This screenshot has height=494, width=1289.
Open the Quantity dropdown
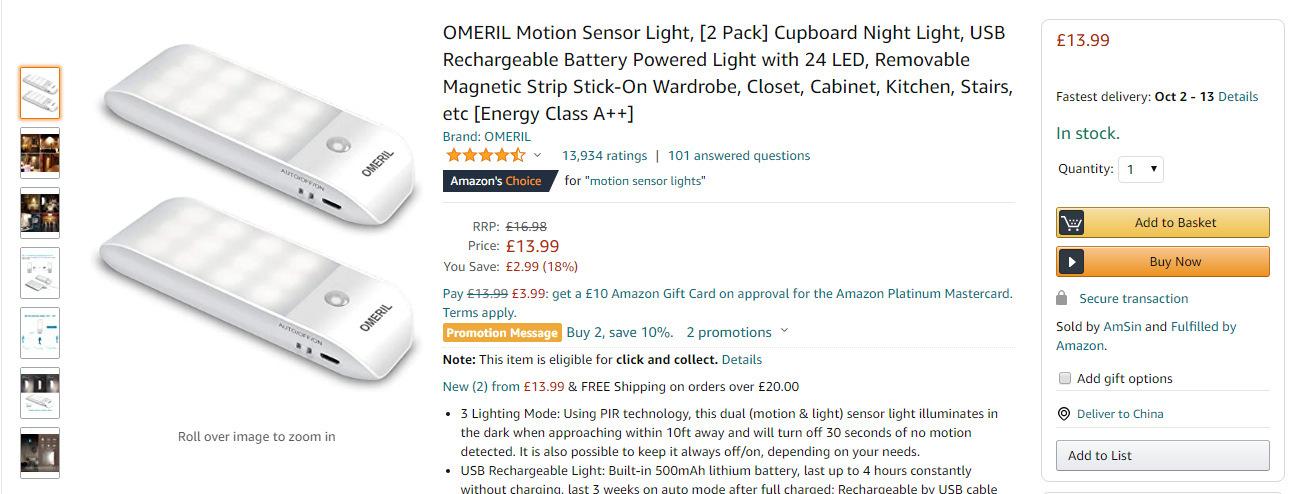(x=1141, y=169)
